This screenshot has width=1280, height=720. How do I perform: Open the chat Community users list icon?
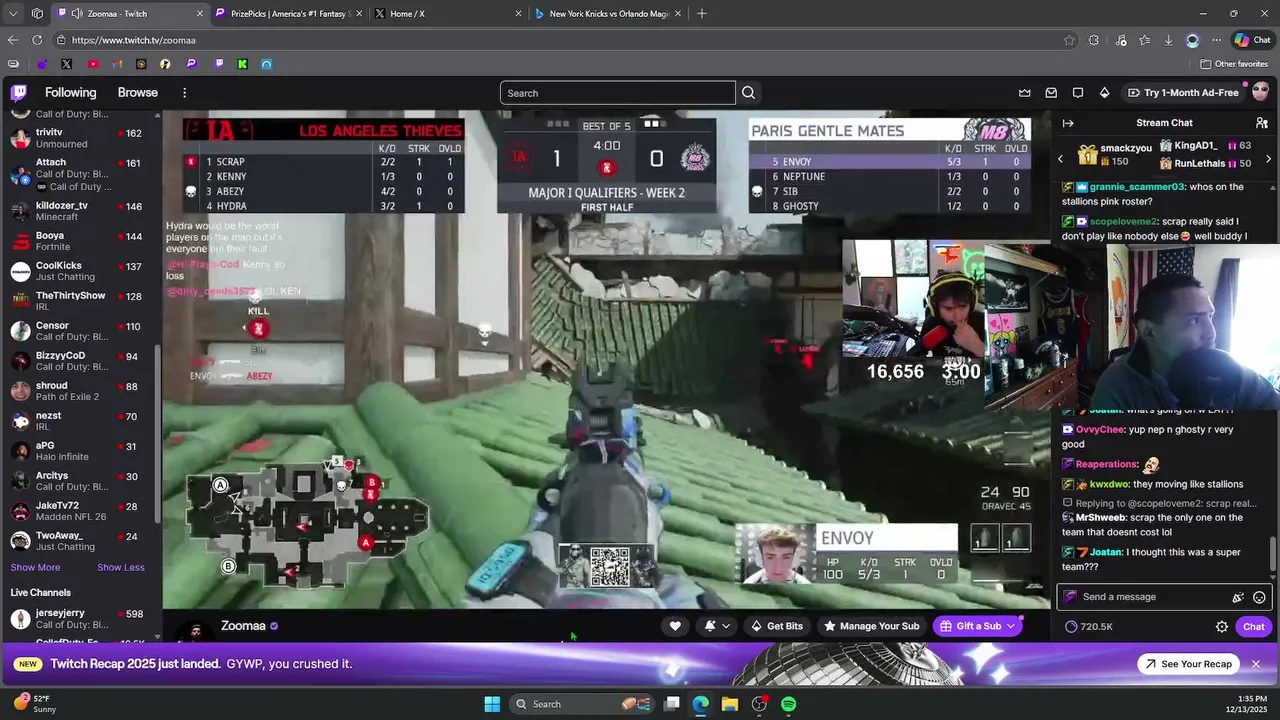click(x=1261, y=123)
